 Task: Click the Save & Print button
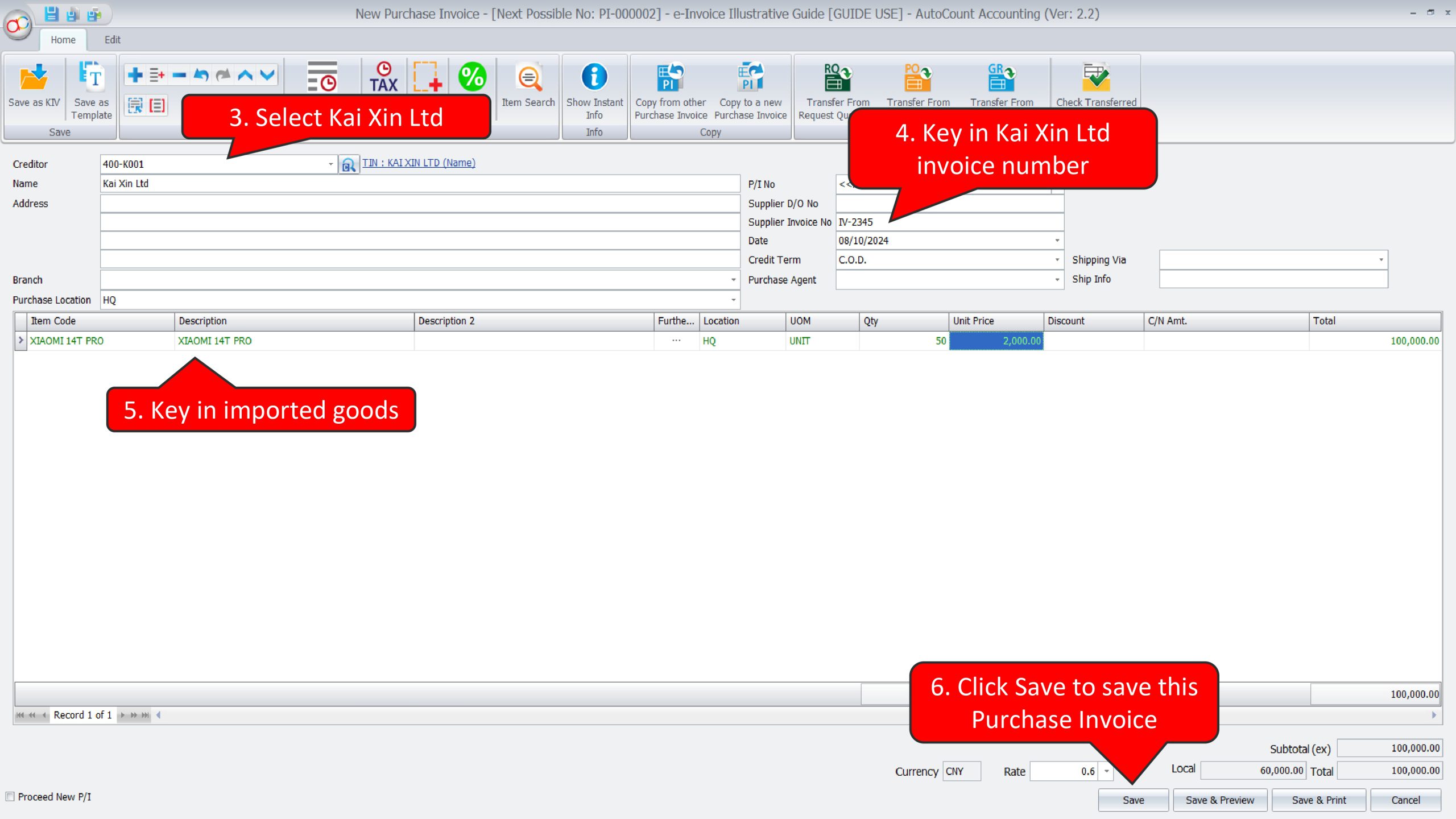(1319, 800)
